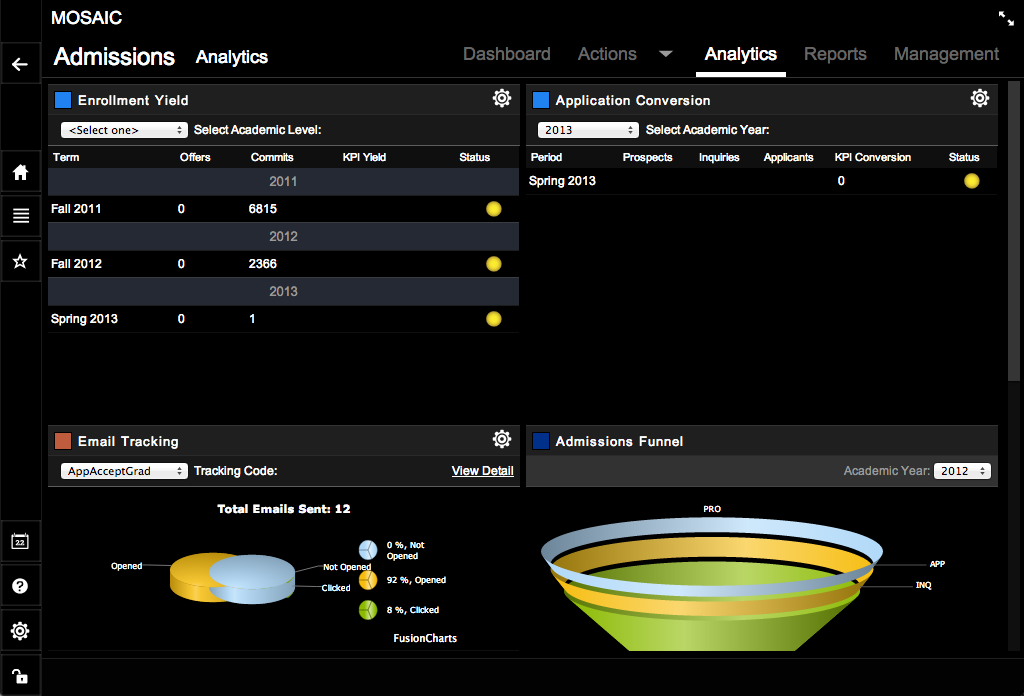Open favorites star icon in sidebar

point(20,261)
